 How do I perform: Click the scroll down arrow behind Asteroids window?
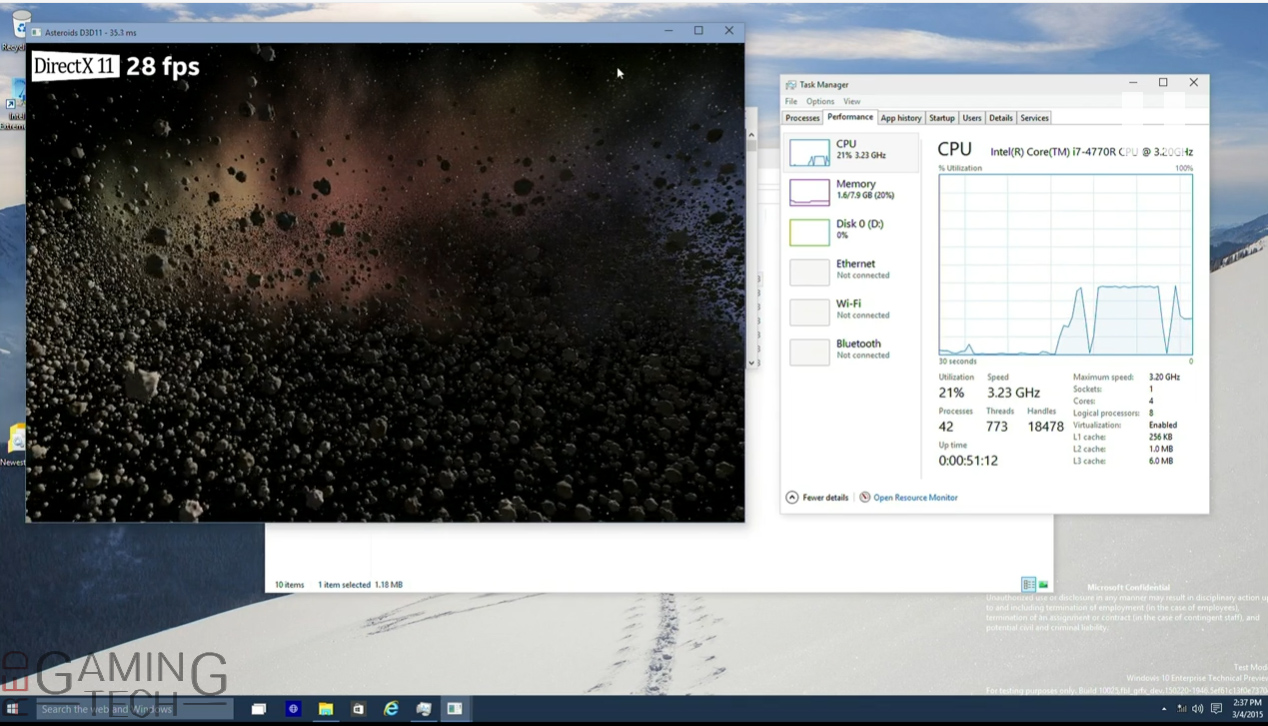752,362
